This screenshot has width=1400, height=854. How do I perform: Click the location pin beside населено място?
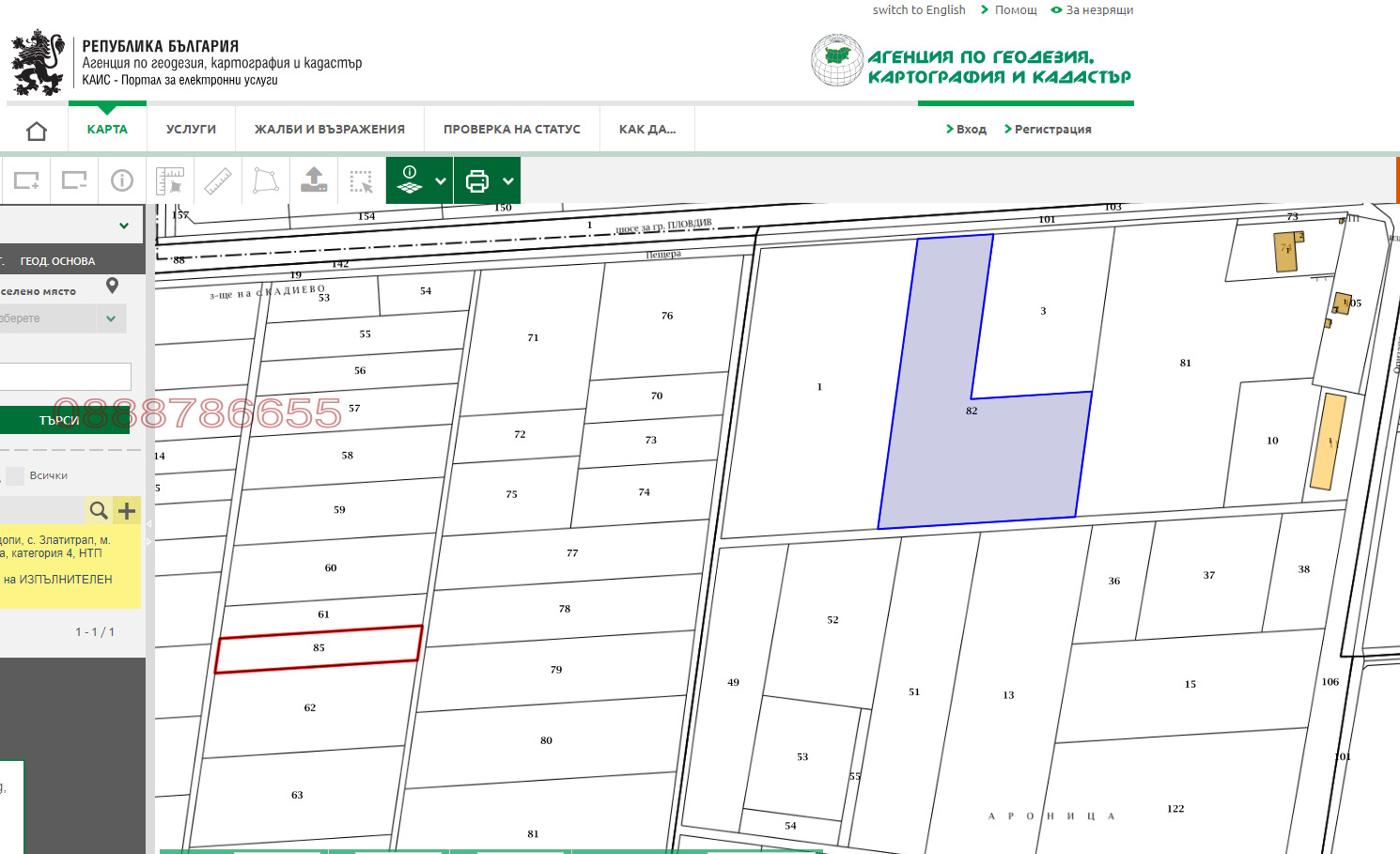tap(112, 285)
